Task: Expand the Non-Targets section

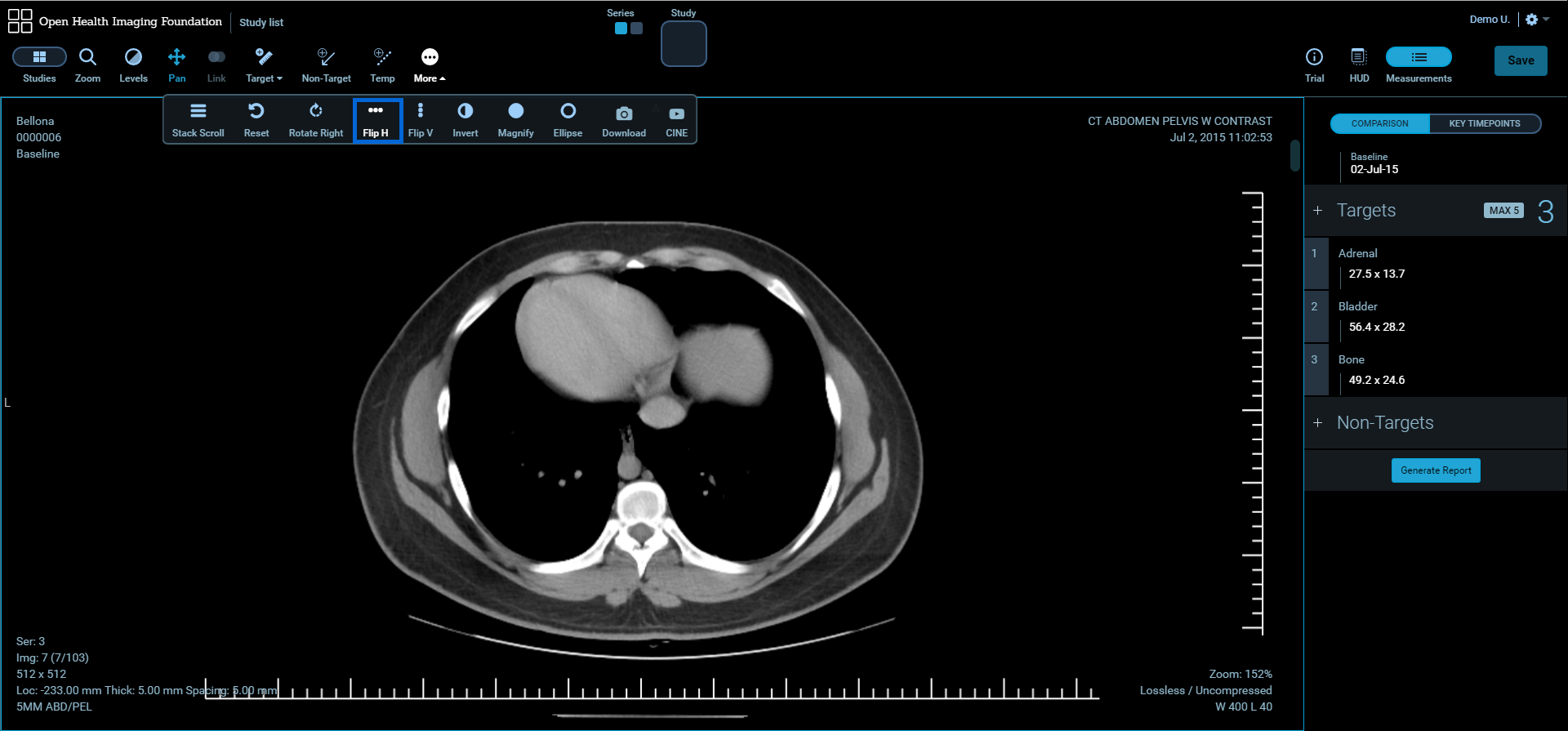Action: pyautogui.click(x=1317, y=423)
